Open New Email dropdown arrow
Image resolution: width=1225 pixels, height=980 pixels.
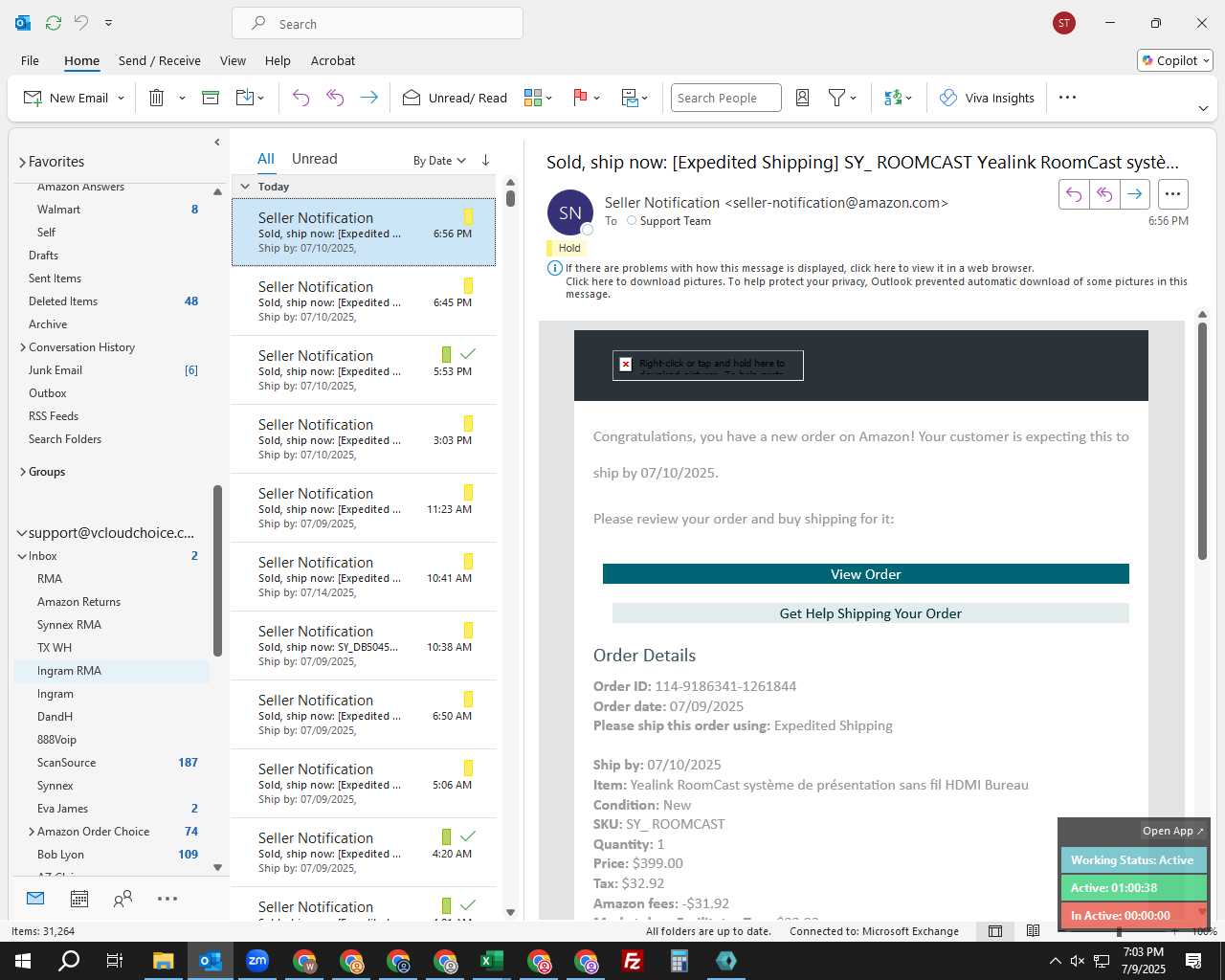tap(122, 98)
